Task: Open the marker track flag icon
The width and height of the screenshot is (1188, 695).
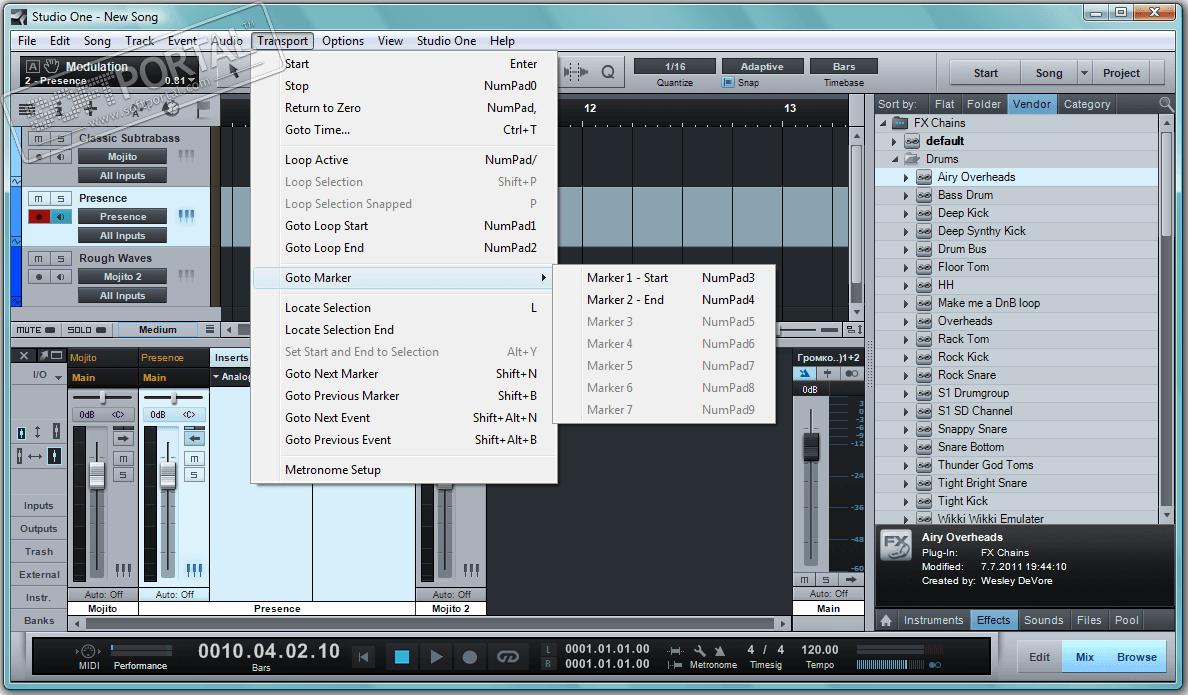Action: [203, 110]
